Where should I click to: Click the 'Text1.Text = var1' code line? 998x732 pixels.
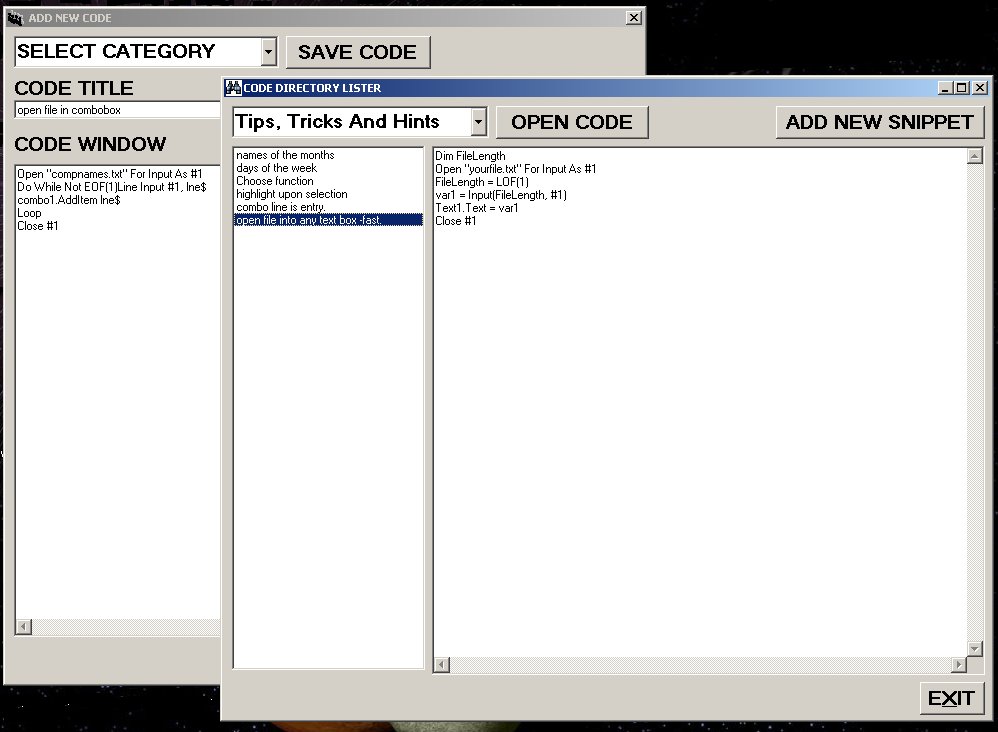pos(477,208)
